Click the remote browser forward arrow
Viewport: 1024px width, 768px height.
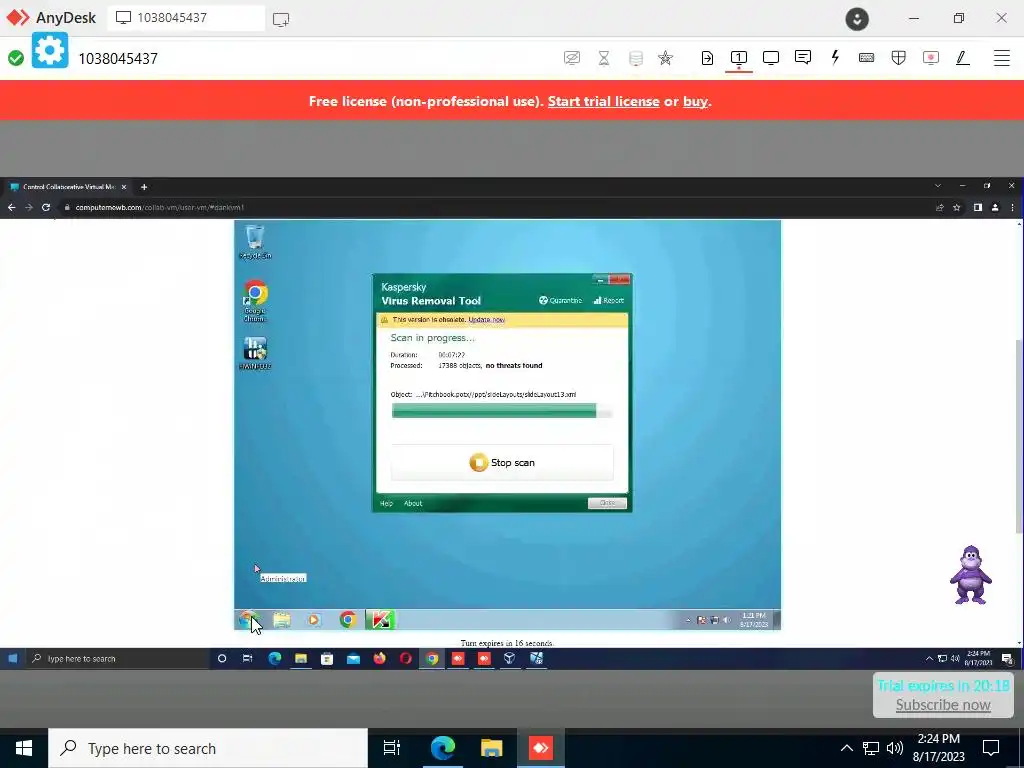click(29, 207)
